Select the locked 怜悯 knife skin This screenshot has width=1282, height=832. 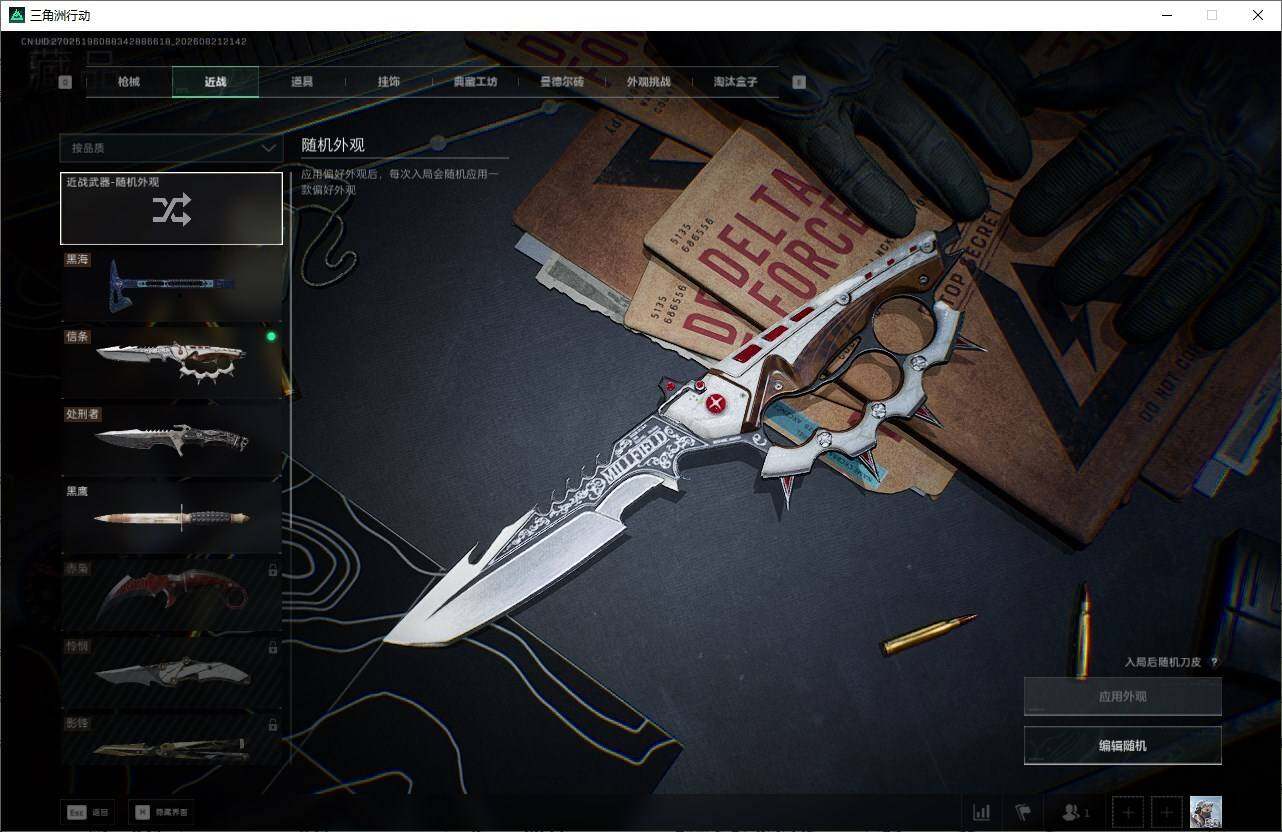click(x=171, y=671)
